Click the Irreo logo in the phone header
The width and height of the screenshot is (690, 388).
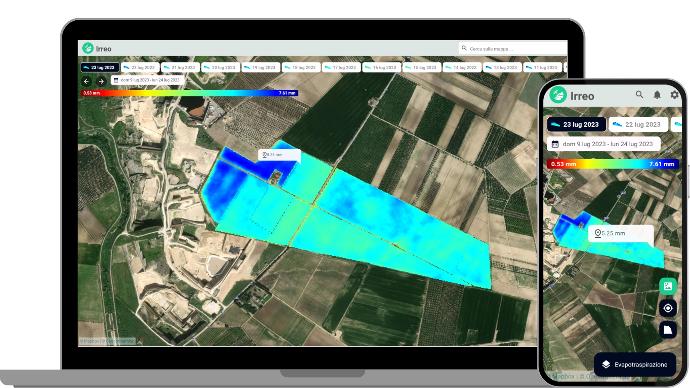(x=572, y=95)
